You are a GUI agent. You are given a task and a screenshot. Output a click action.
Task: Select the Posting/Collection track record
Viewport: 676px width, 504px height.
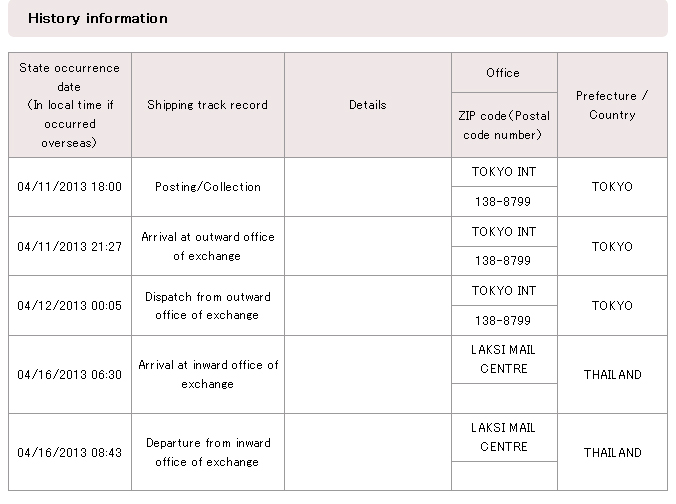207,187
